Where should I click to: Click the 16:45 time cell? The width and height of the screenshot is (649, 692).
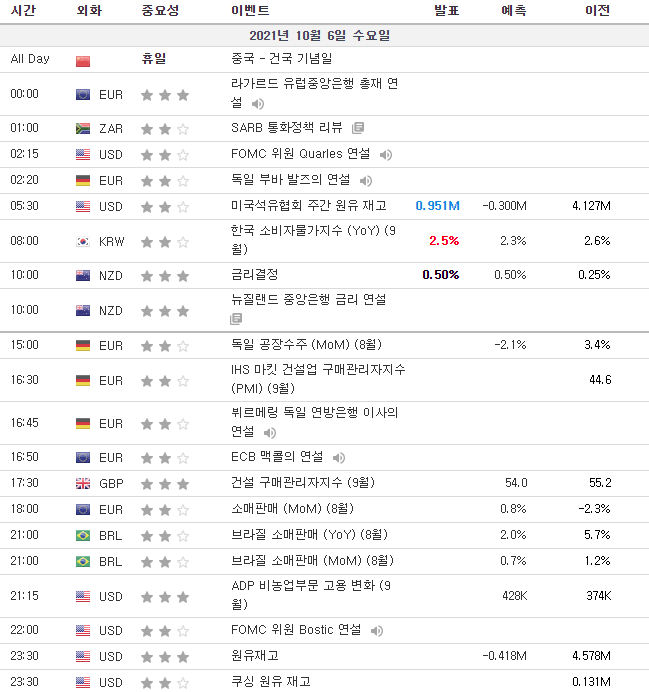point(25,423)
